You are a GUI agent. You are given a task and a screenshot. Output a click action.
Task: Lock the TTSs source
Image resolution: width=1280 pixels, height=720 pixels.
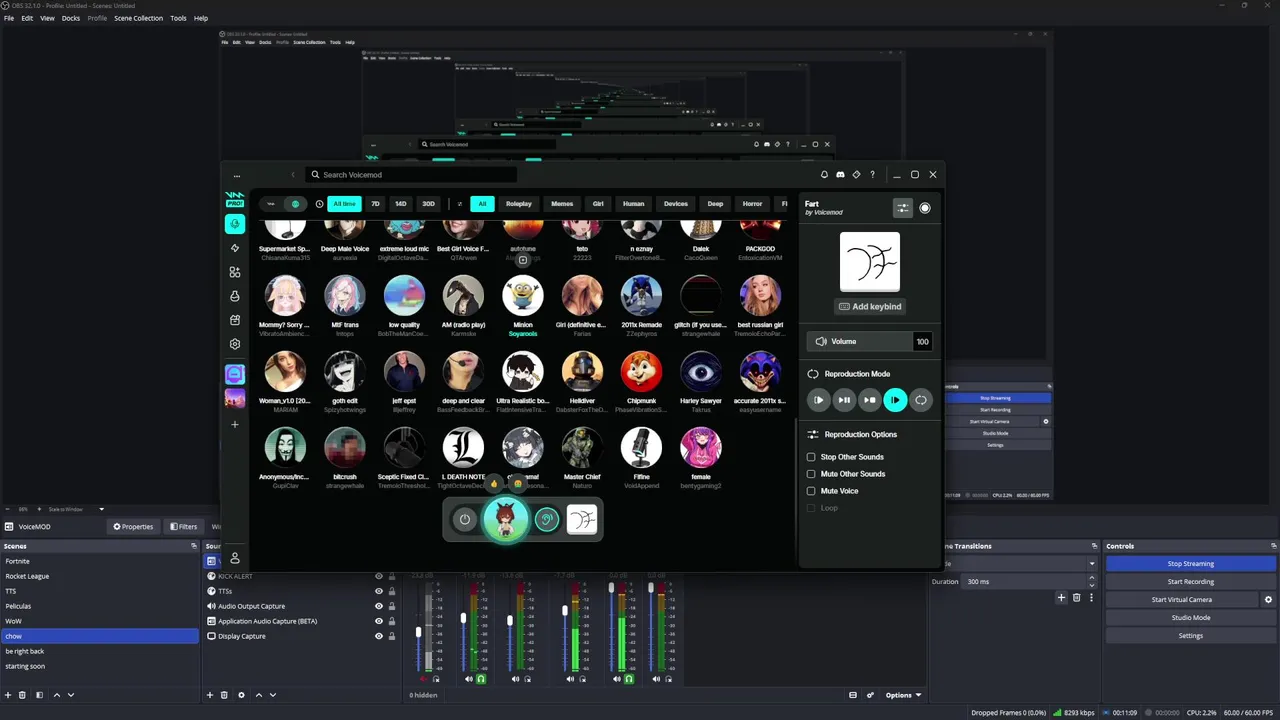392,591
